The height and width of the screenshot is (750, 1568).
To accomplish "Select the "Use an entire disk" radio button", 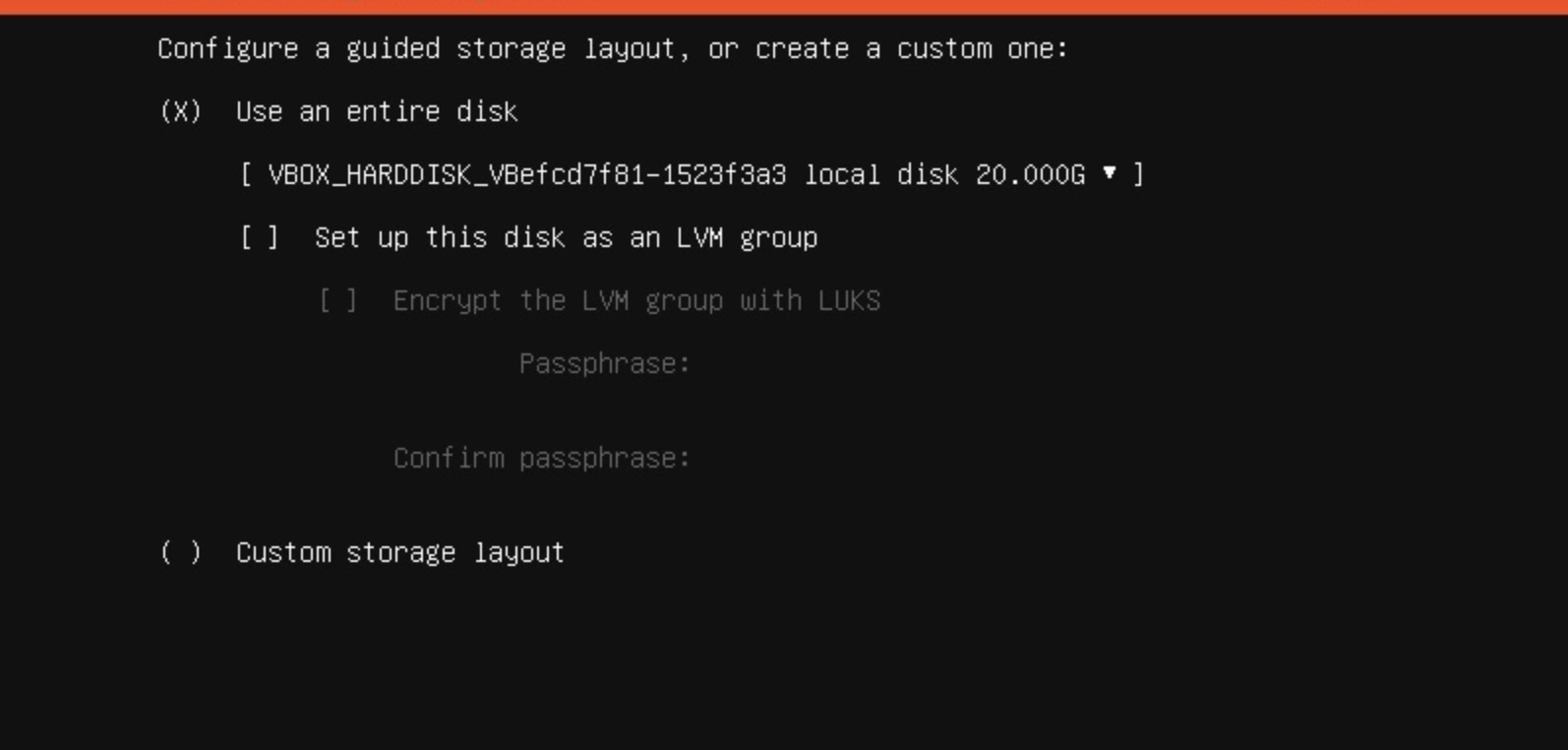I will click(181, 111).
